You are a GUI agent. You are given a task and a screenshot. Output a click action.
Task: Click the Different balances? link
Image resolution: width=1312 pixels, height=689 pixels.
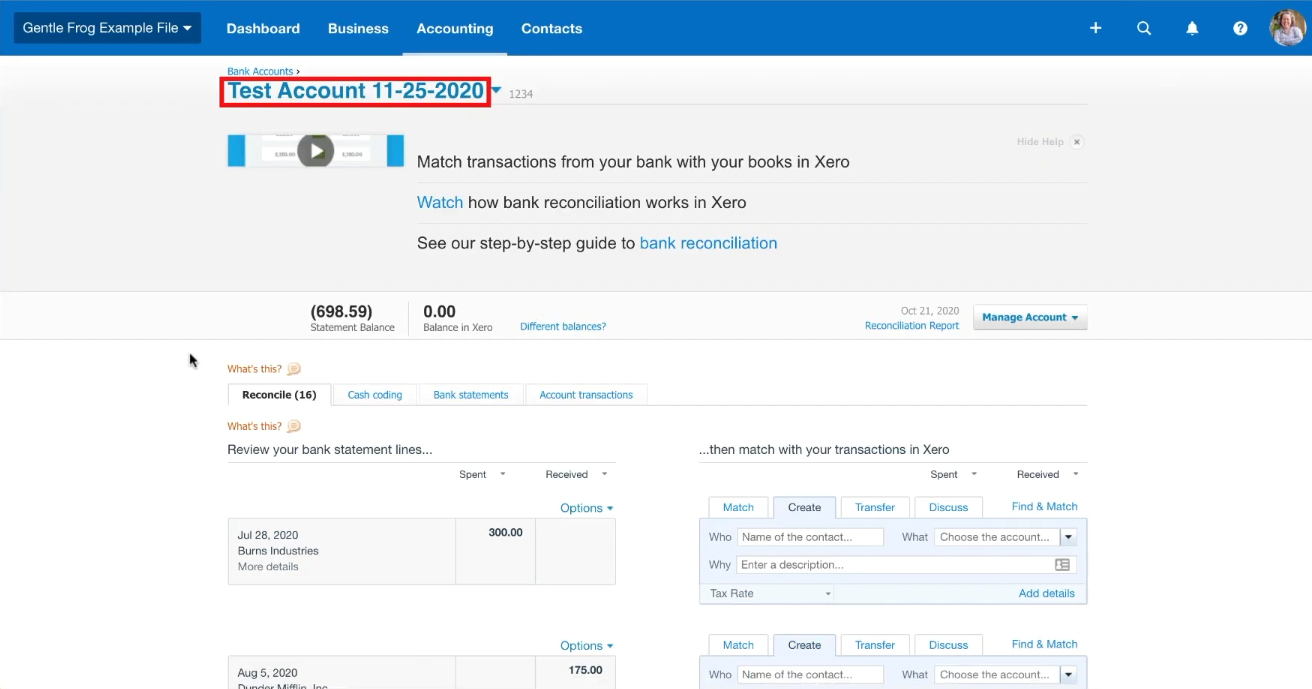(563, 327)
